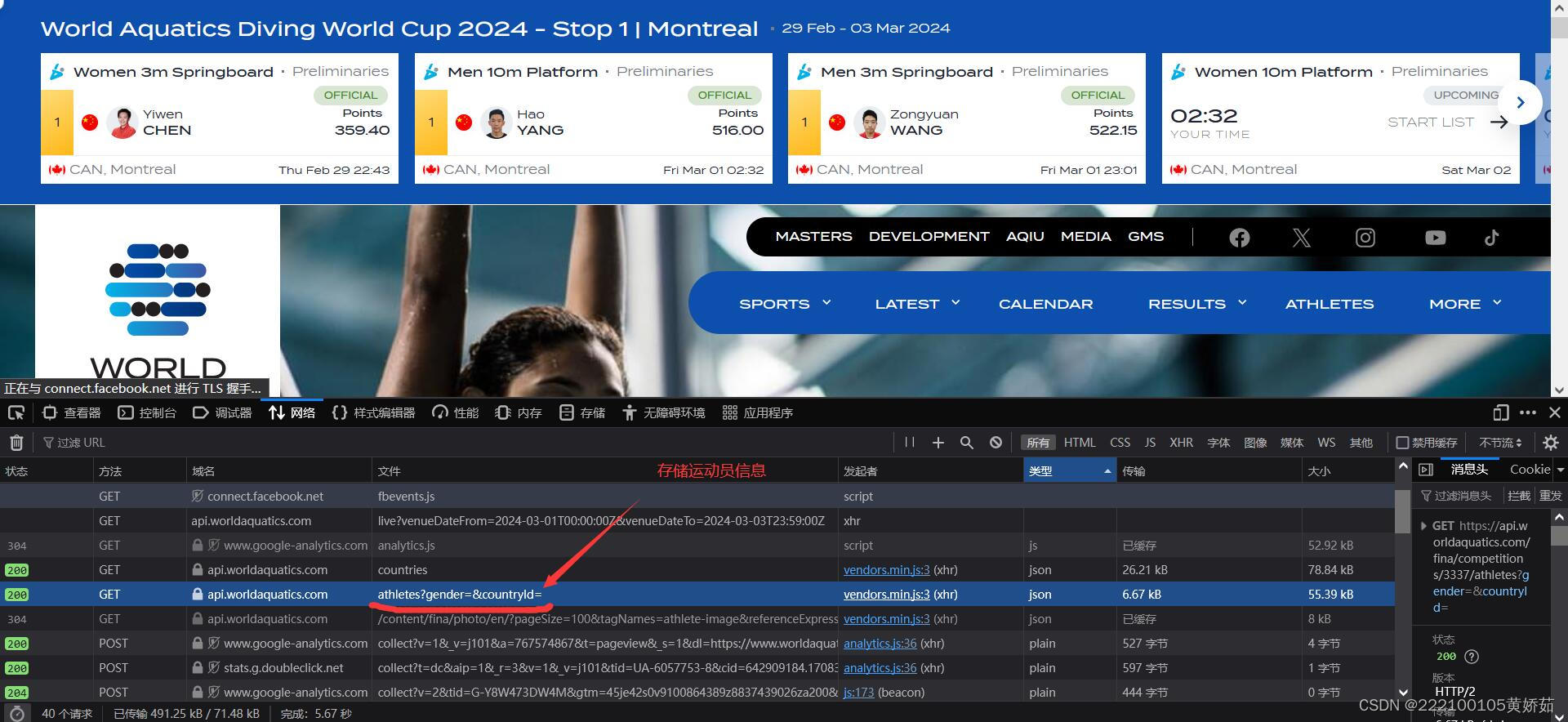
Task: Open TikTok social icon
Action: point(1492,238)
